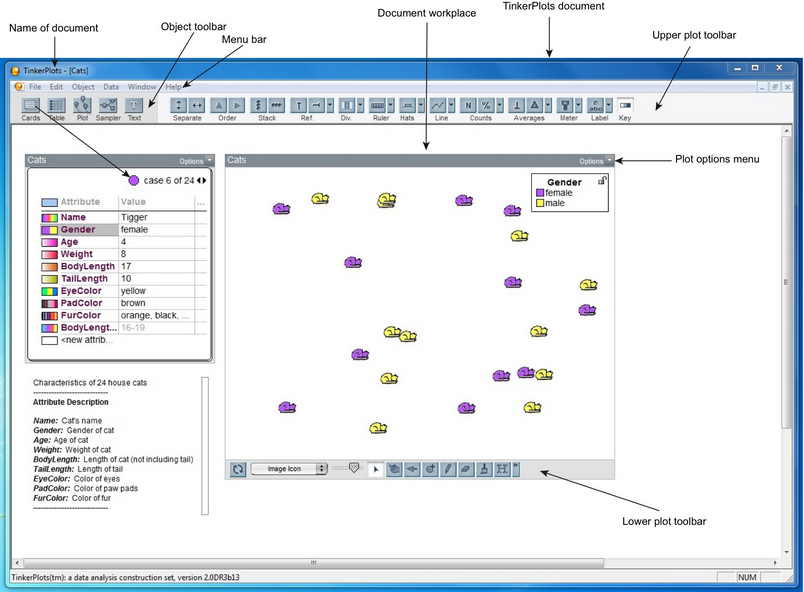Click the Label button
This screenshot has height=592, width=804.
[595, 106]
